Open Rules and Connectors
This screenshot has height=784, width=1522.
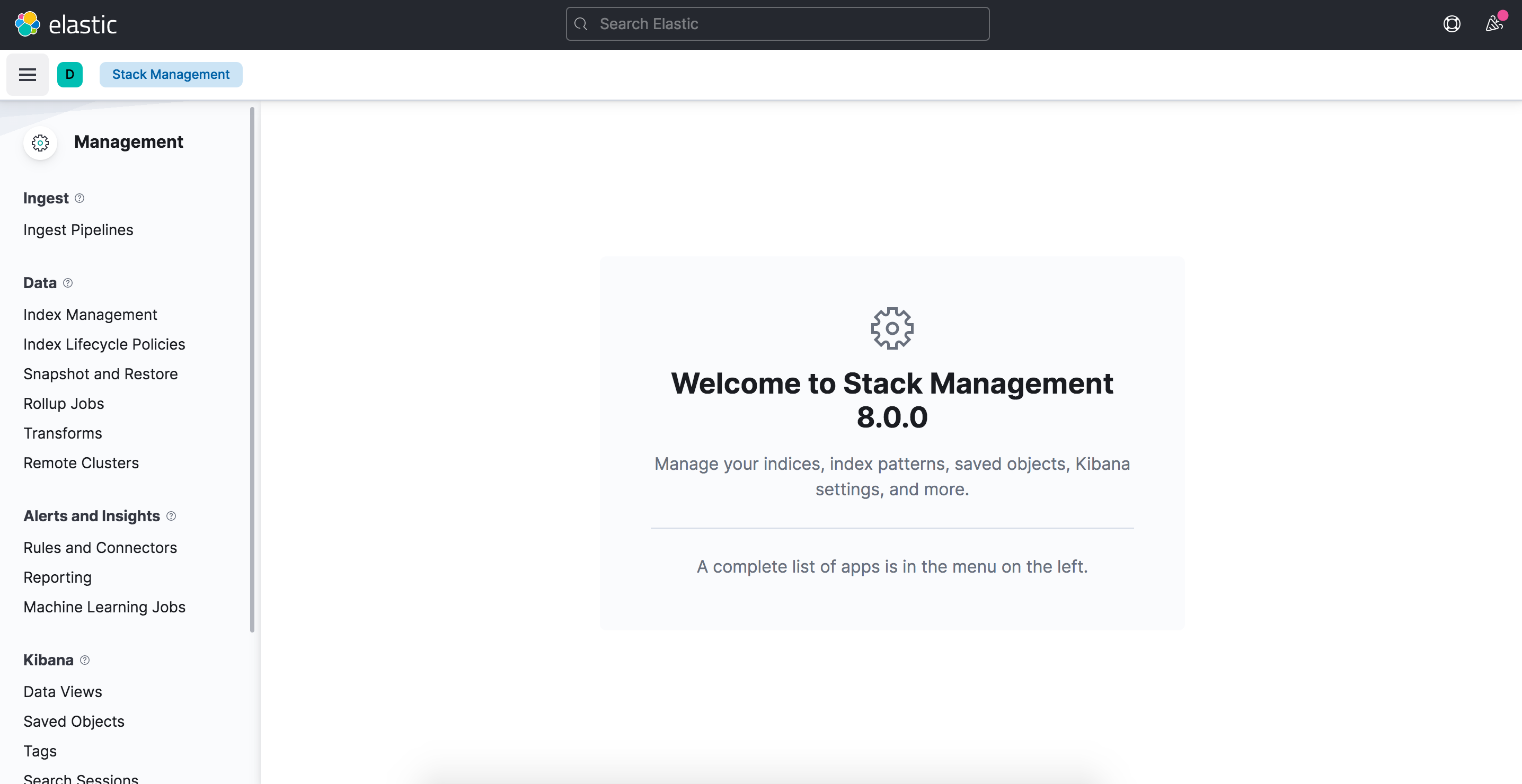pos(100,548)
